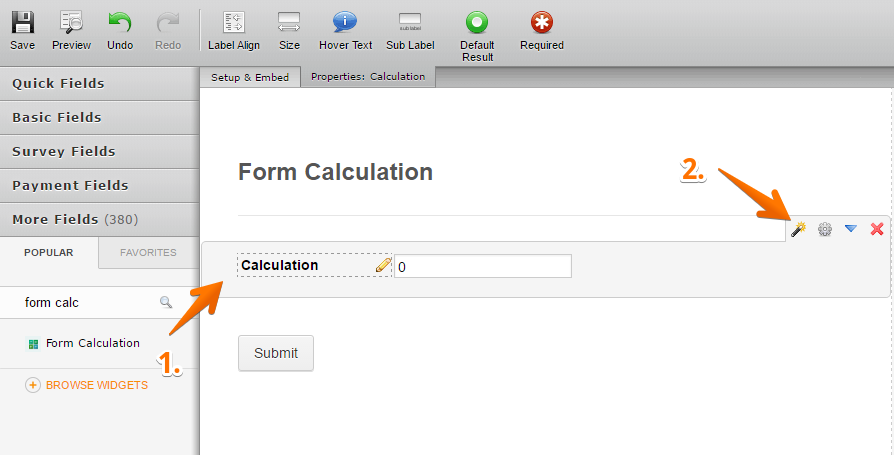Expand the Payment Fields section

(x=99, y=186)
